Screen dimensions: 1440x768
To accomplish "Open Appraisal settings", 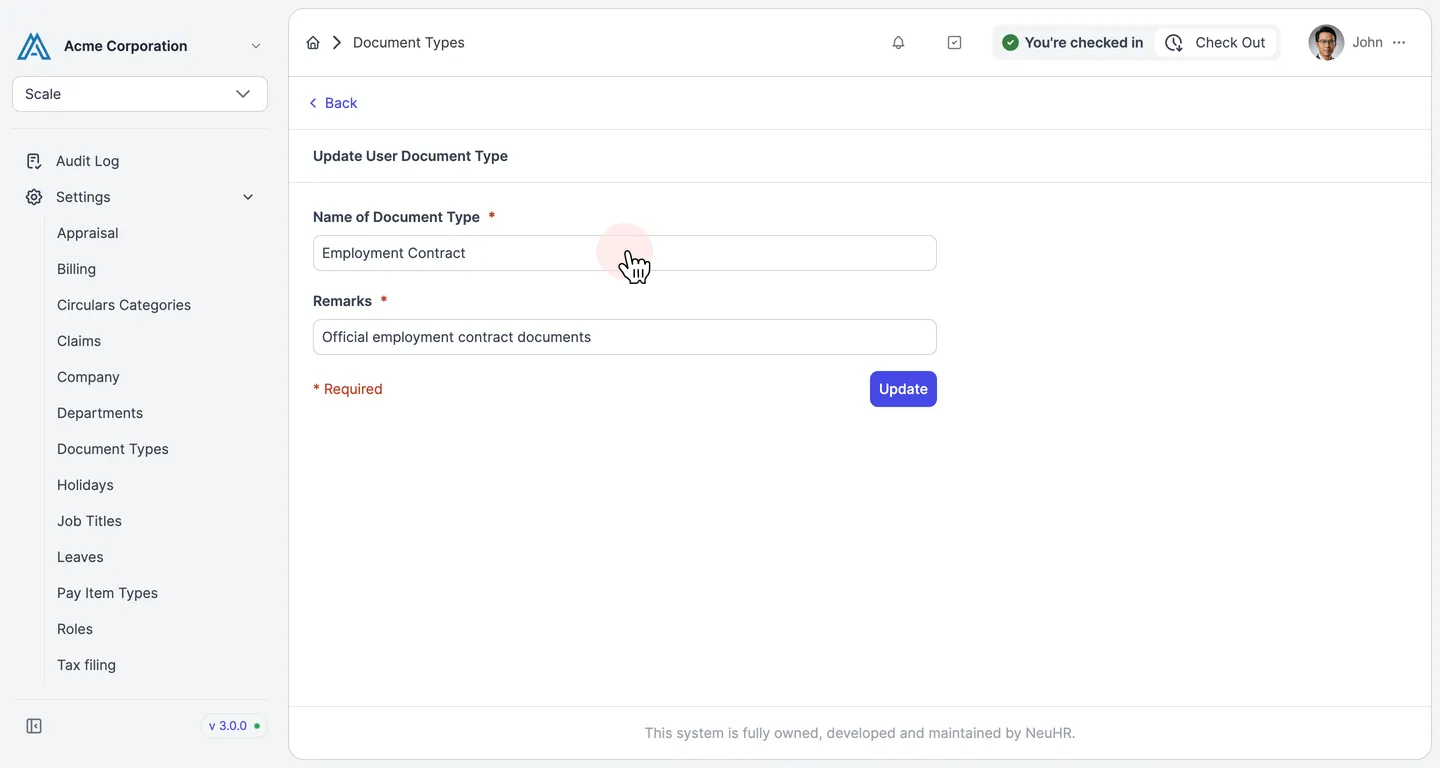I will (88, 233).
